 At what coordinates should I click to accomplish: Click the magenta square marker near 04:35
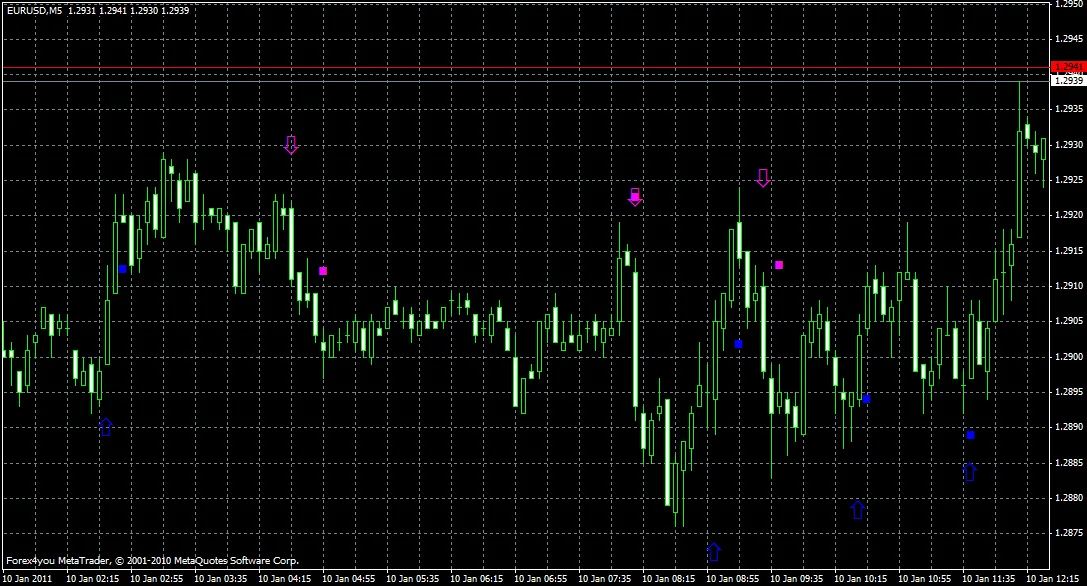point(323,270)
